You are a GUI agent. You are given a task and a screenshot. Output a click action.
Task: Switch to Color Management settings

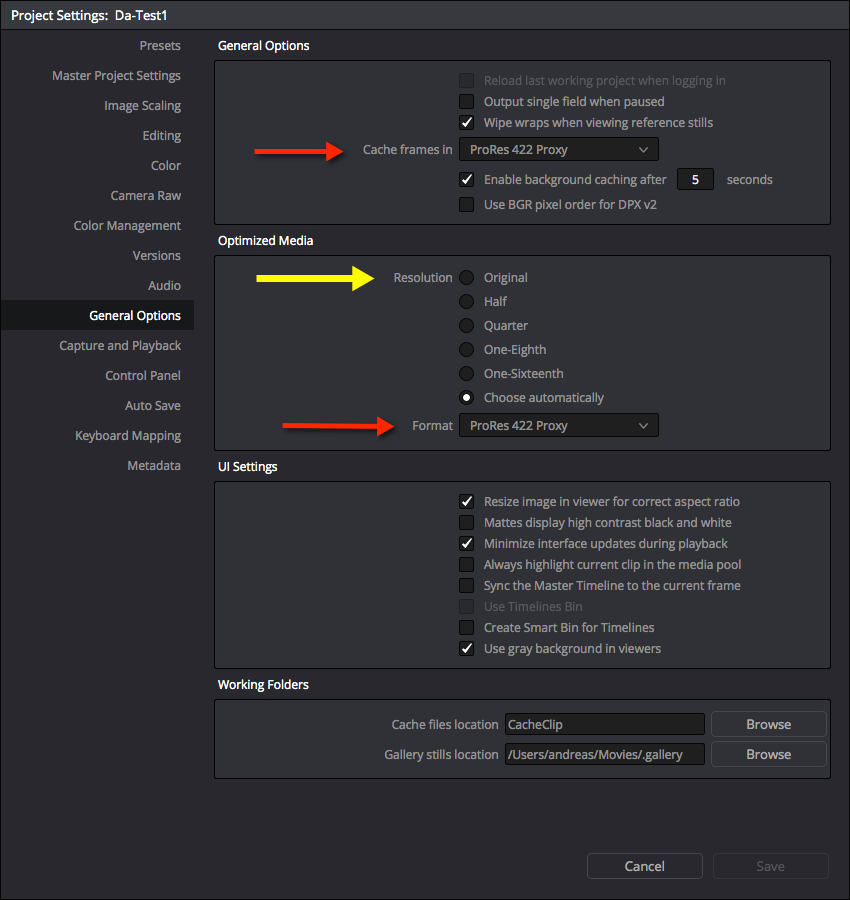[x=127, y=226]
